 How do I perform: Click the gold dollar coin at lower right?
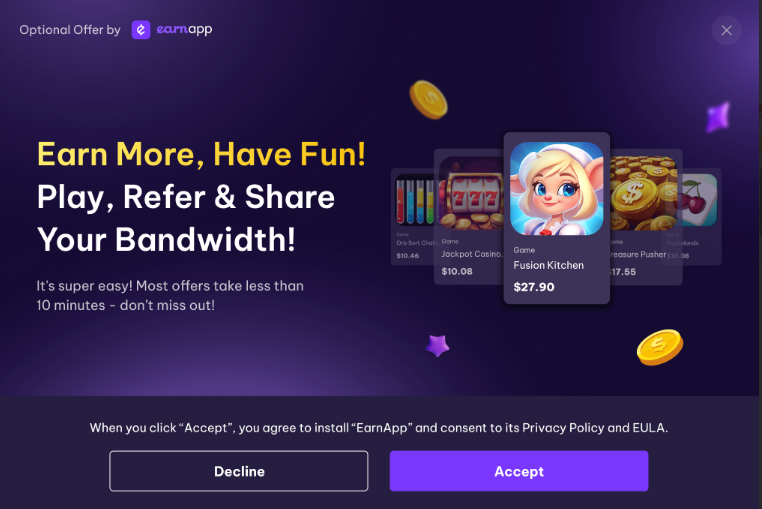point(659,347)
